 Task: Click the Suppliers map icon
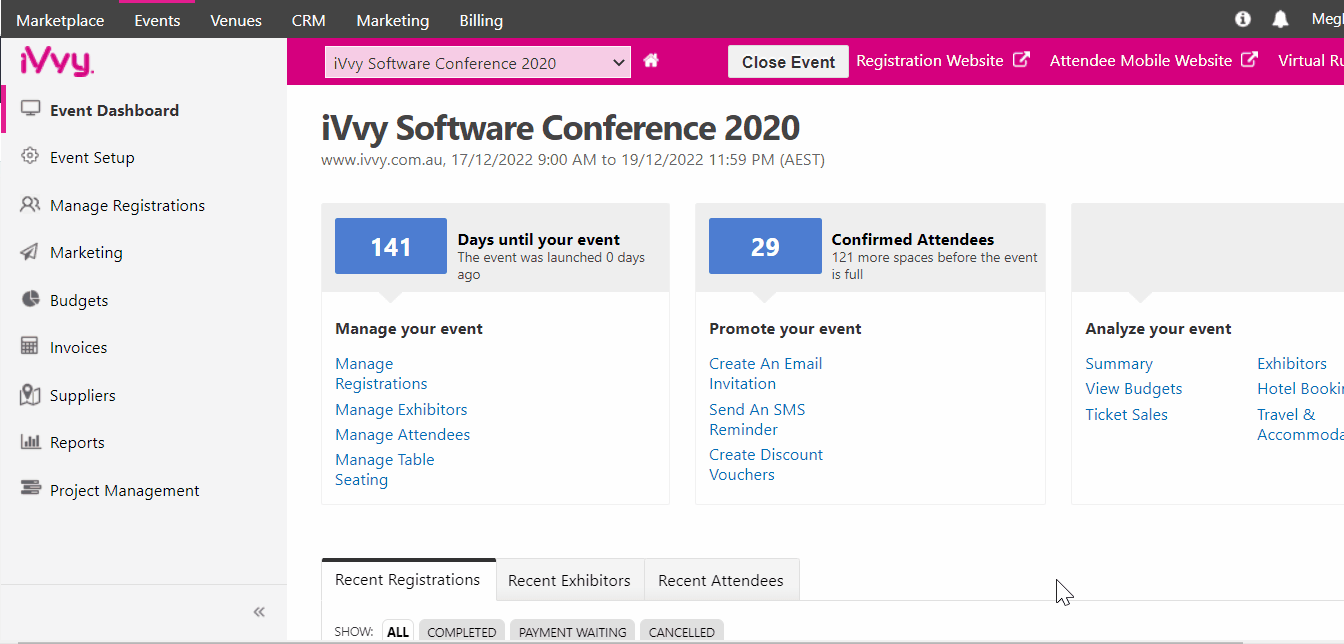[30, 395]
